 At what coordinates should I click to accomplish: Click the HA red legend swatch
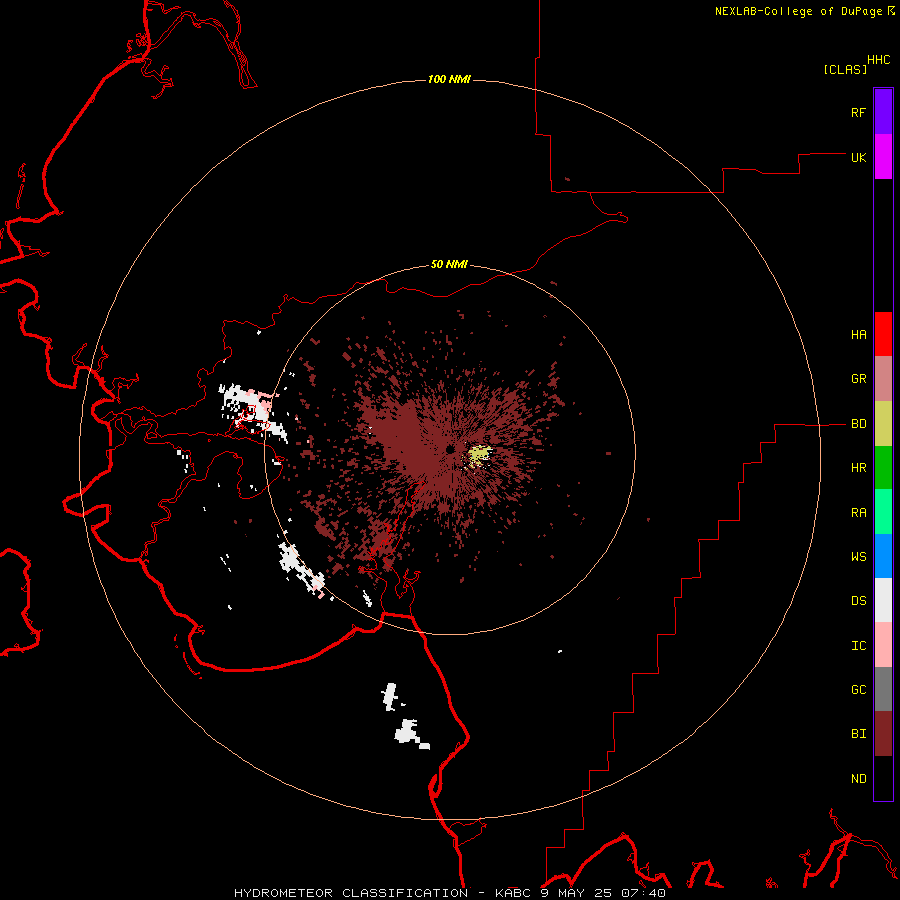point(883,334)
